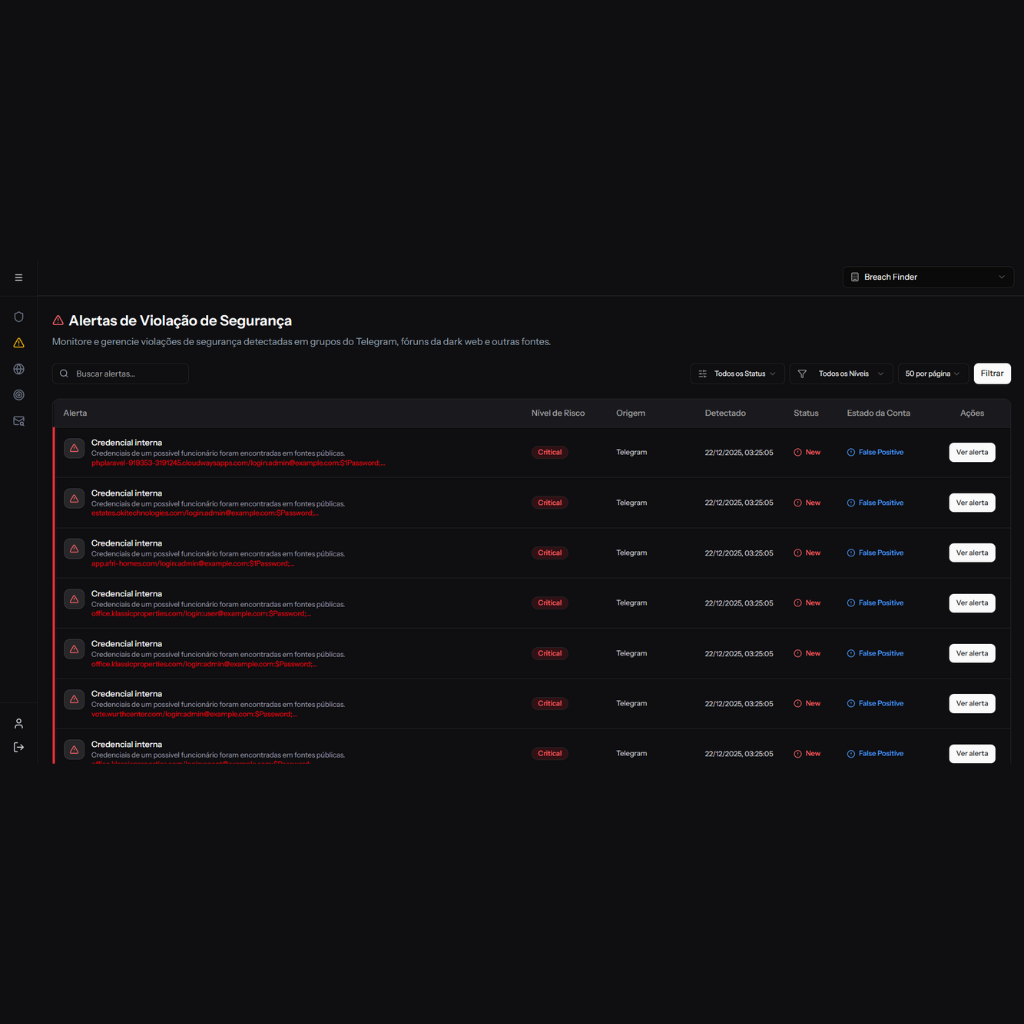Open the user profile sidebar icon
The height and width of the screenshot is (1024, 1024).
[18, 723]
